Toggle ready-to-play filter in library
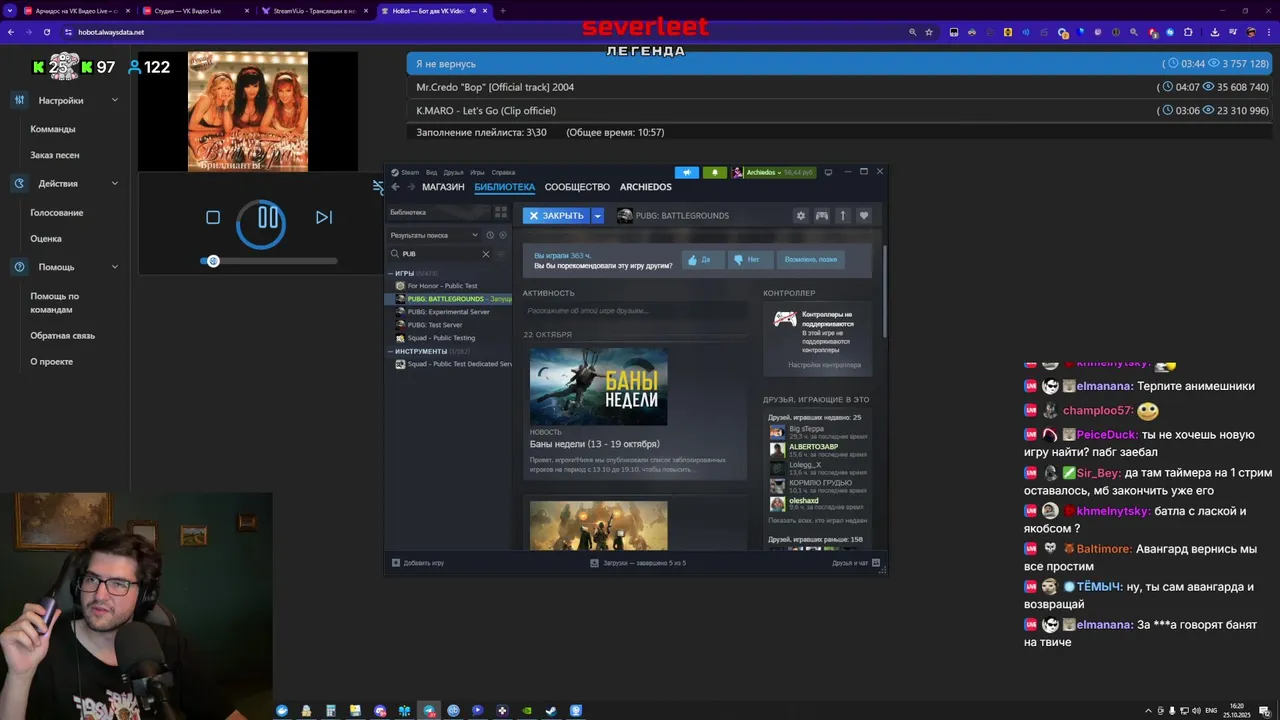The width and height of the screenshot is (1280, 720). [503, 235]
